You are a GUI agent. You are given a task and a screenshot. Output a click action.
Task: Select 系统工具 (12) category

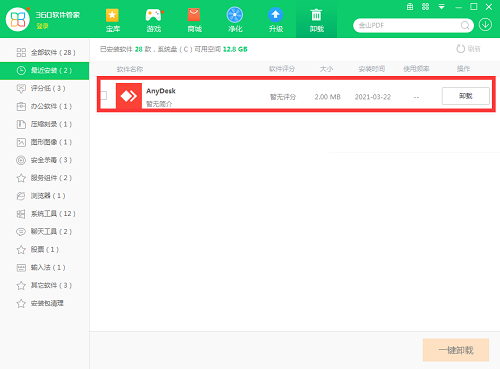coord(45,214)
